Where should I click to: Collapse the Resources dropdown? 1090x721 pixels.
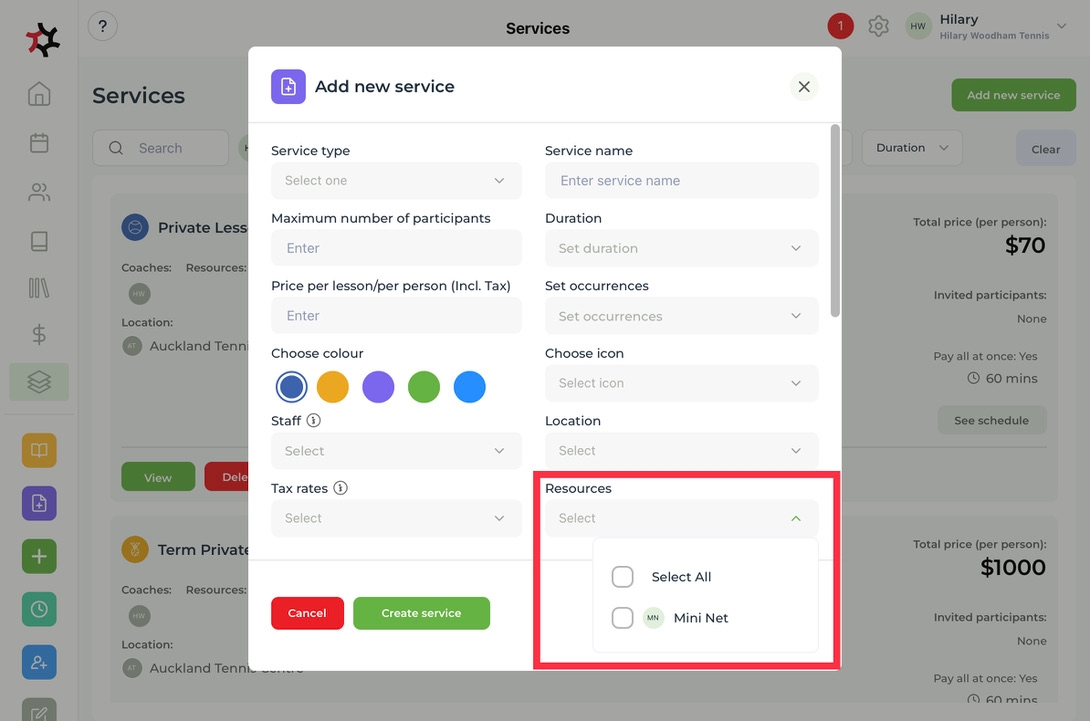(x=795, y=518)
